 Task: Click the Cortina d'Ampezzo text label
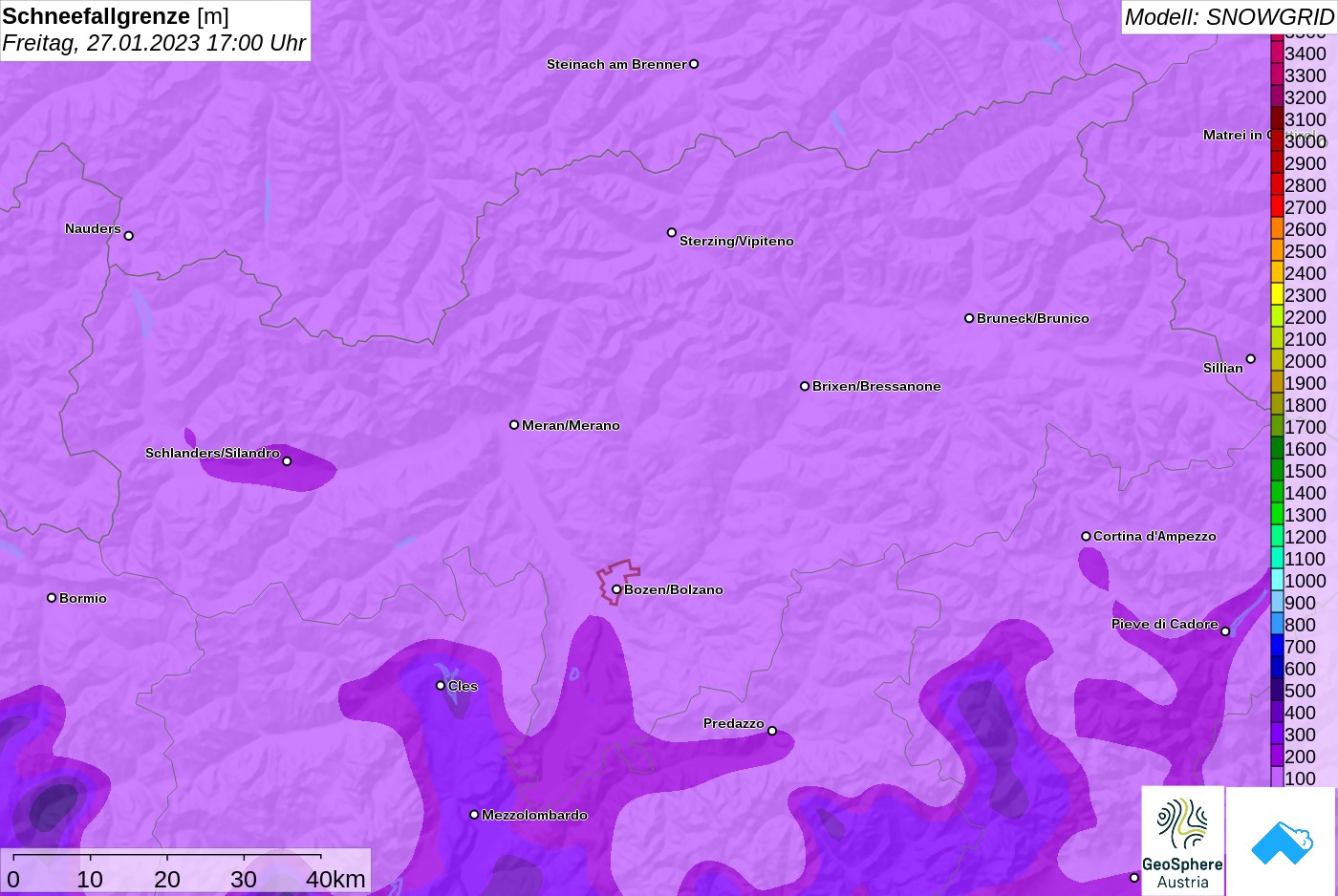click(1155, 536)
